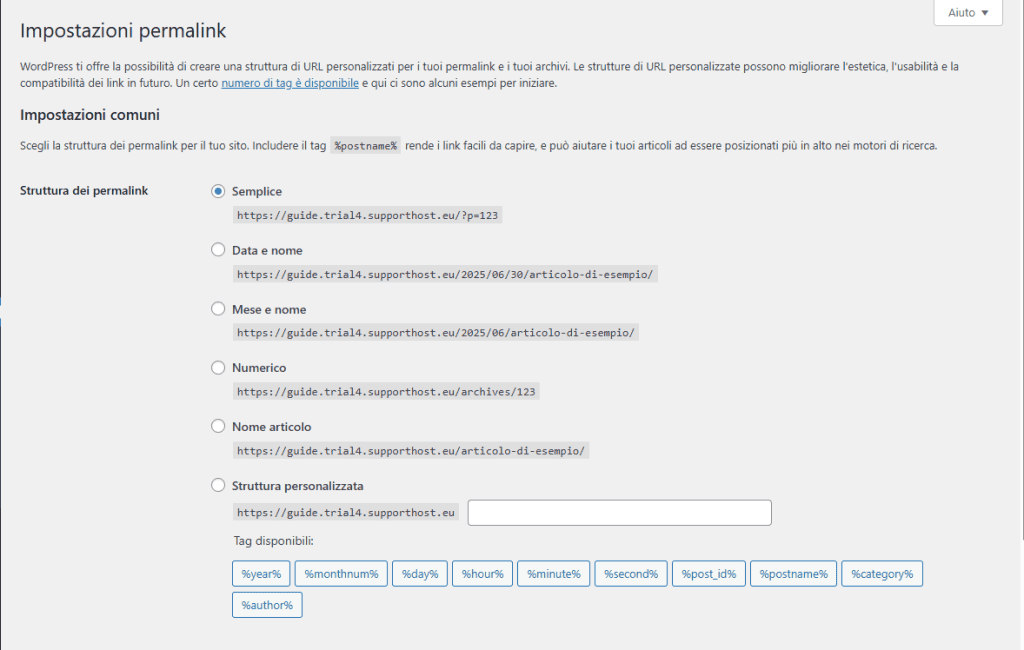
Task: Select the Semplice permalink radio button
Action: (x=218, y=191)
